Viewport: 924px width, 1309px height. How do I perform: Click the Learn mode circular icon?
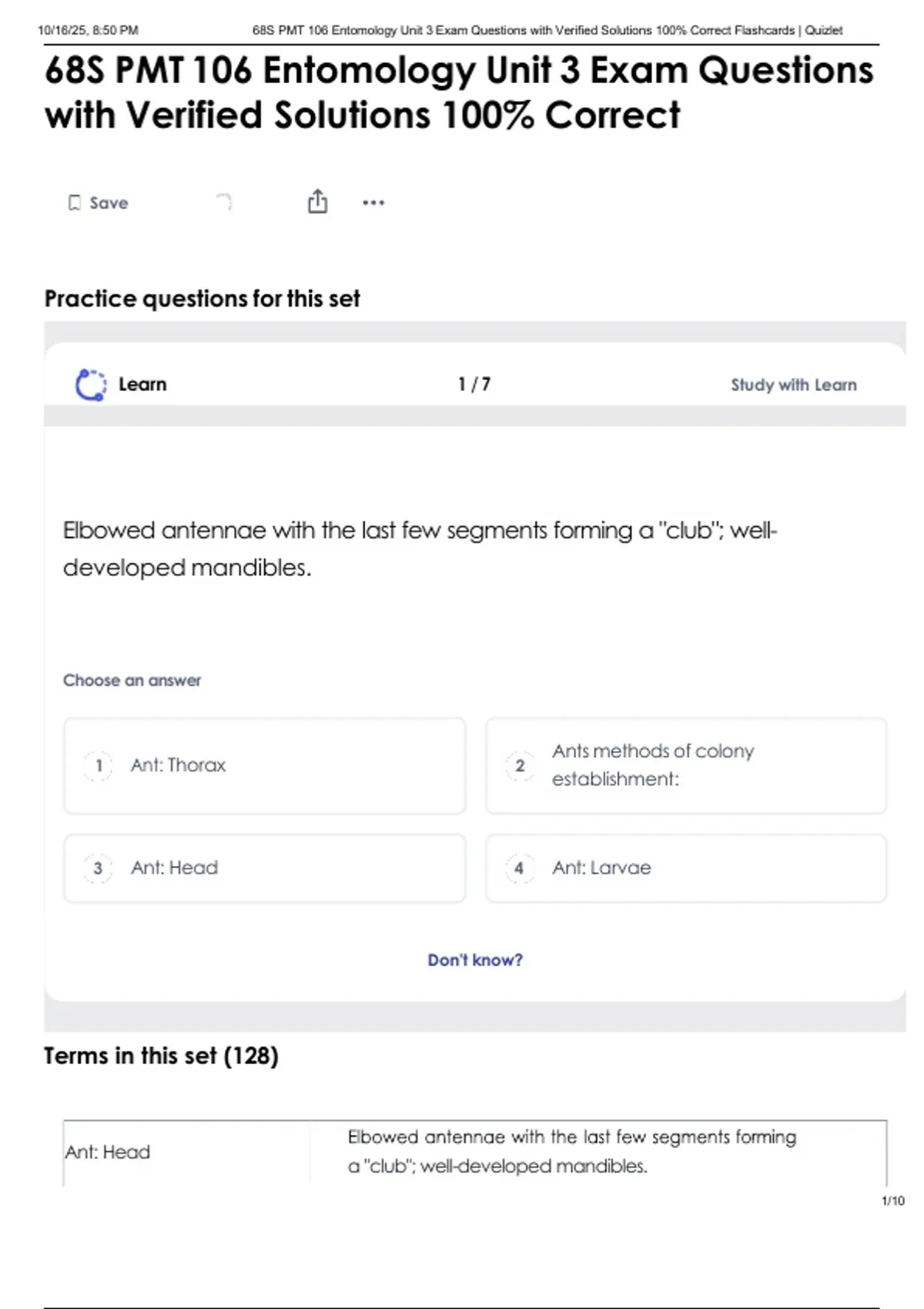click(91, 385)
